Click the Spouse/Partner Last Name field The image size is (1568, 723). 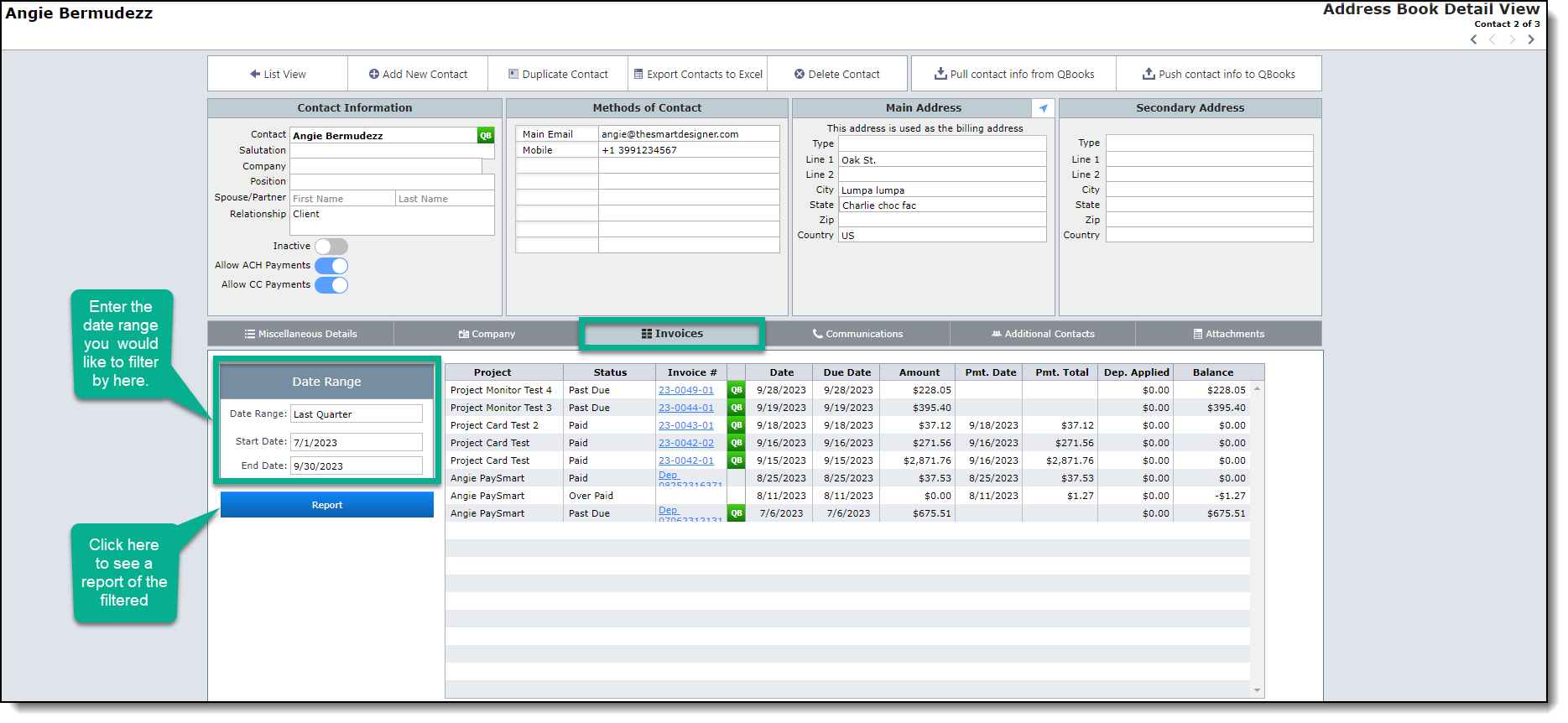click(x=445, y=199)
